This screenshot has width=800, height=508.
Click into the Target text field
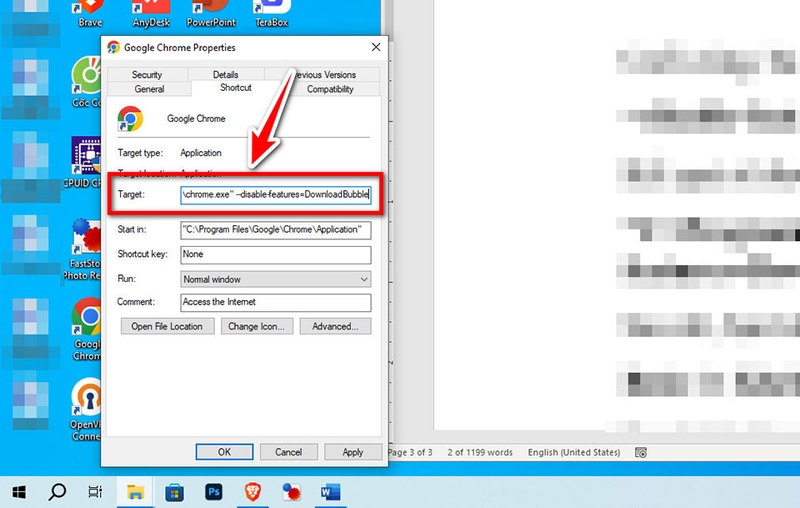click(x=276, y=195)
